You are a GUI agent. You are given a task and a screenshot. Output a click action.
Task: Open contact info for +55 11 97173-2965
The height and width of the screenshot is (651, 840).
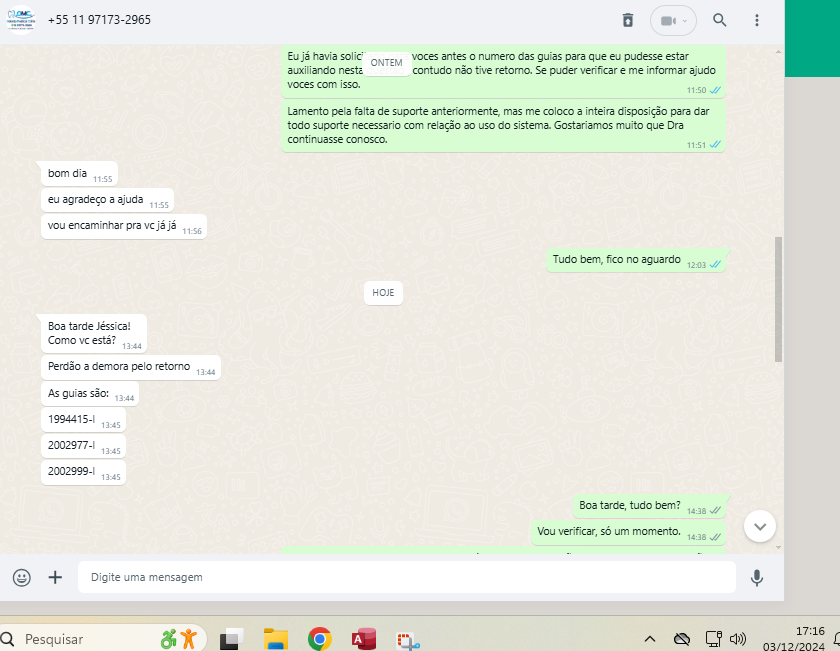coord(99,20)
